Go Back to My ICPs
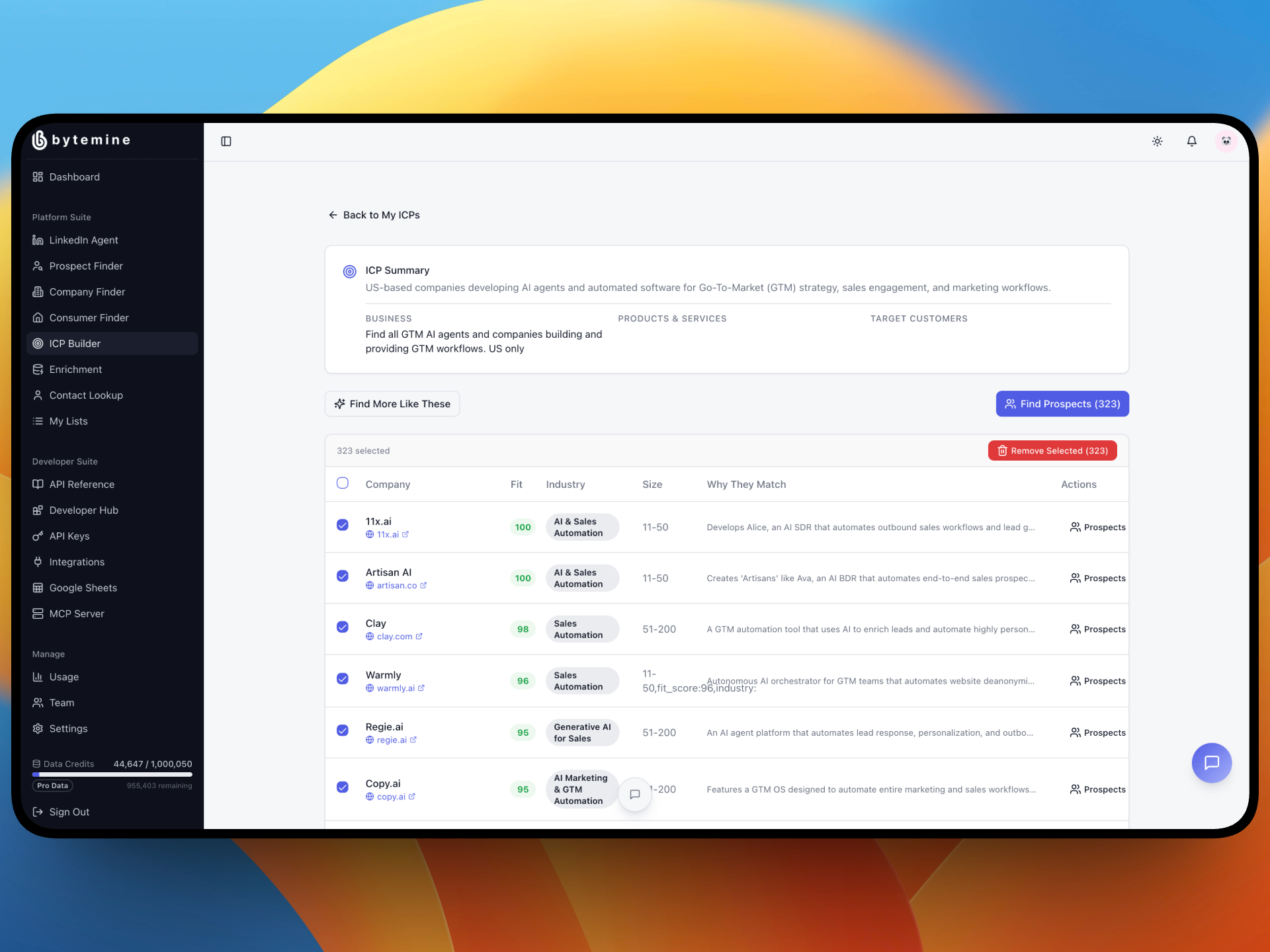The image size is (1270, 952). [x=374, y=215]
